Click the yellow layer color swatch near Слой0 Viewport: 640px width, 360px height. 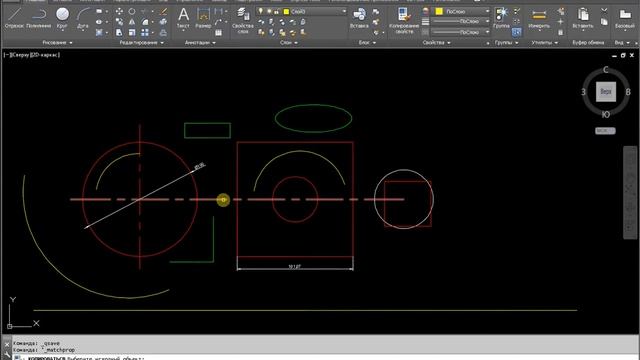click(286, 11)
